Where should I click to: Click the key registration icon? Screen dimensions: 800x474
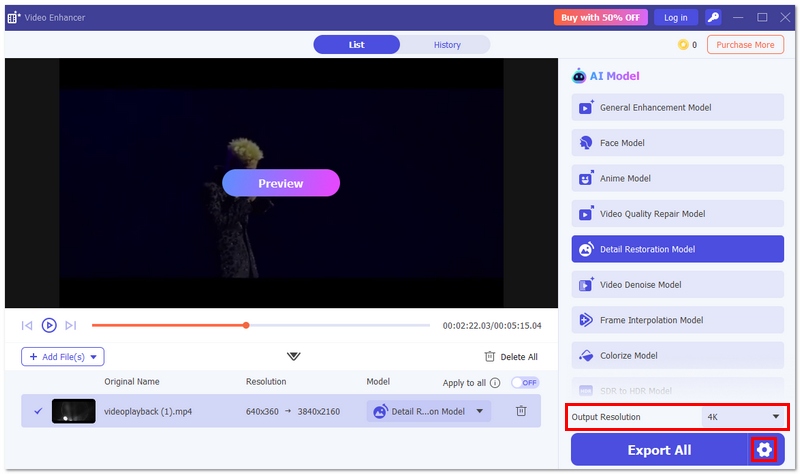(x=713, y=17)
